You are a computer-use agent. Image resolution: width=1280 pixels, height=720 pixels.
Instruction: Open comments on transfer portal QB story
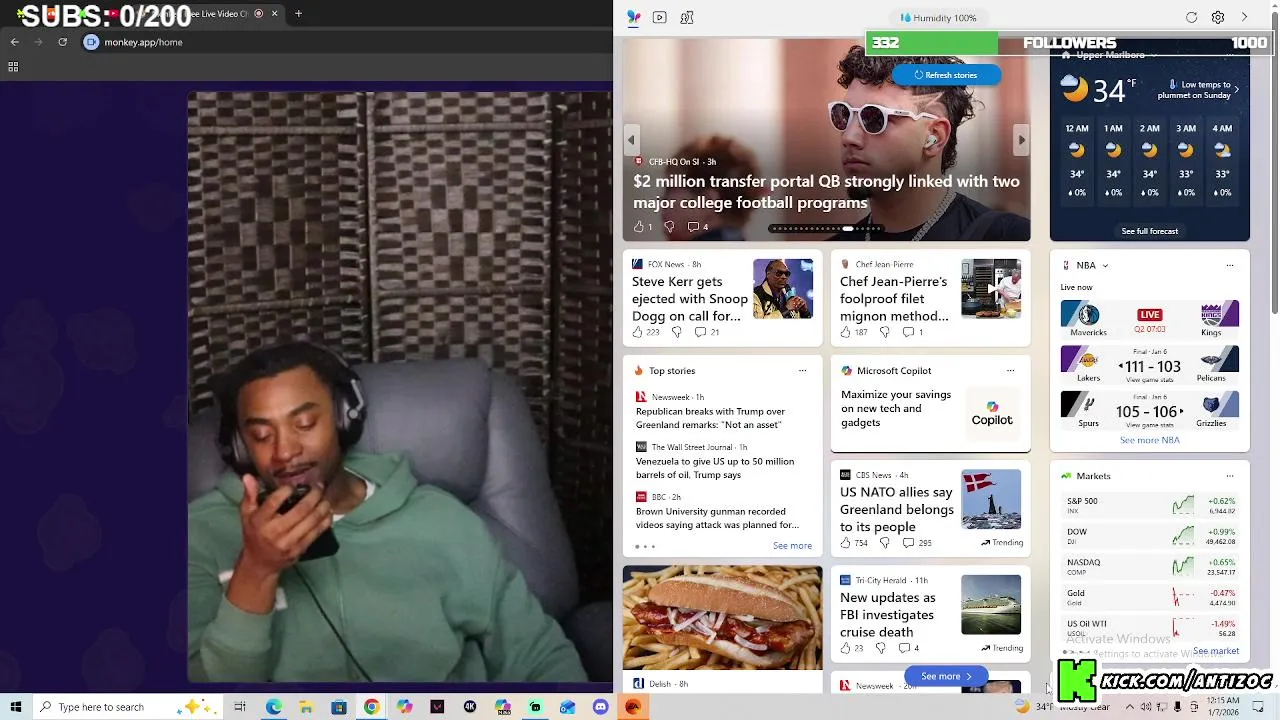[x=697, y=227]
